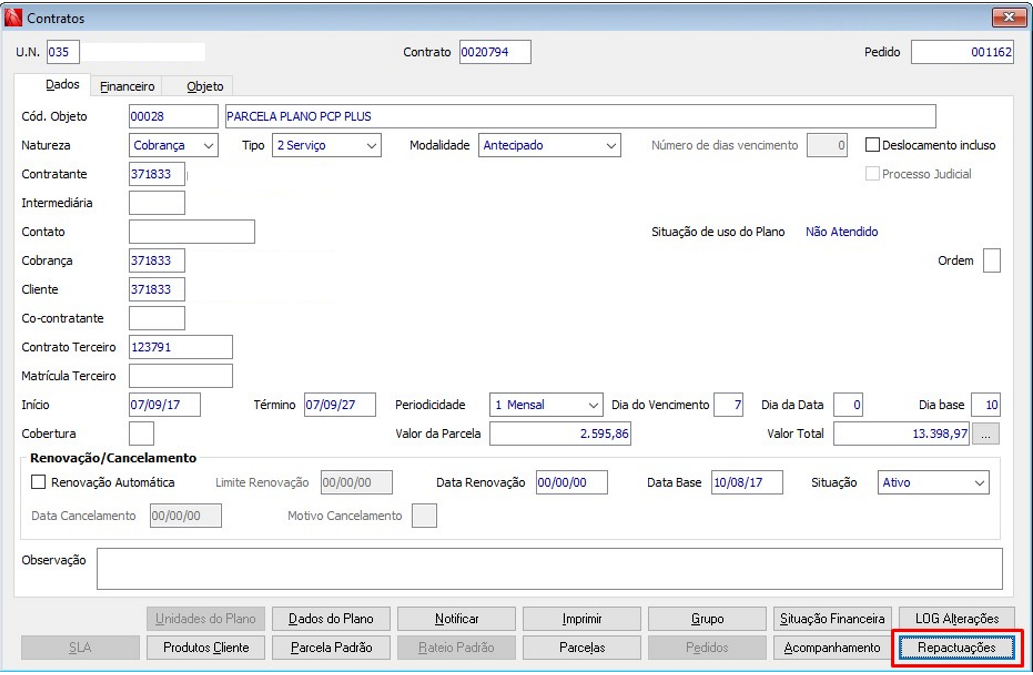Click the Situação Financeira button

832,618
